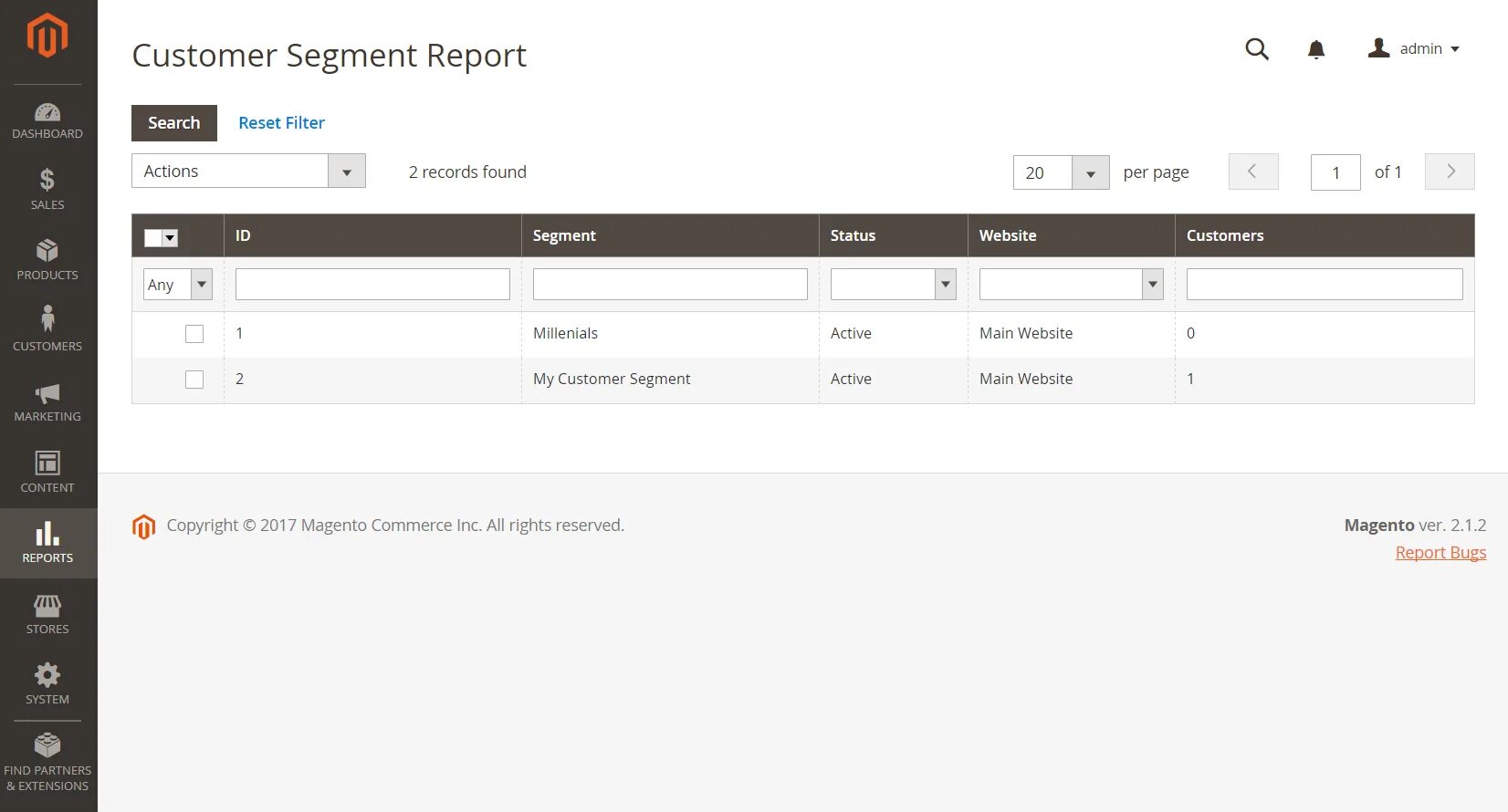Click customers count 1 in My Customer Segment row
This screenshot has width=1508, height=812.
[x=1190, y=380]
